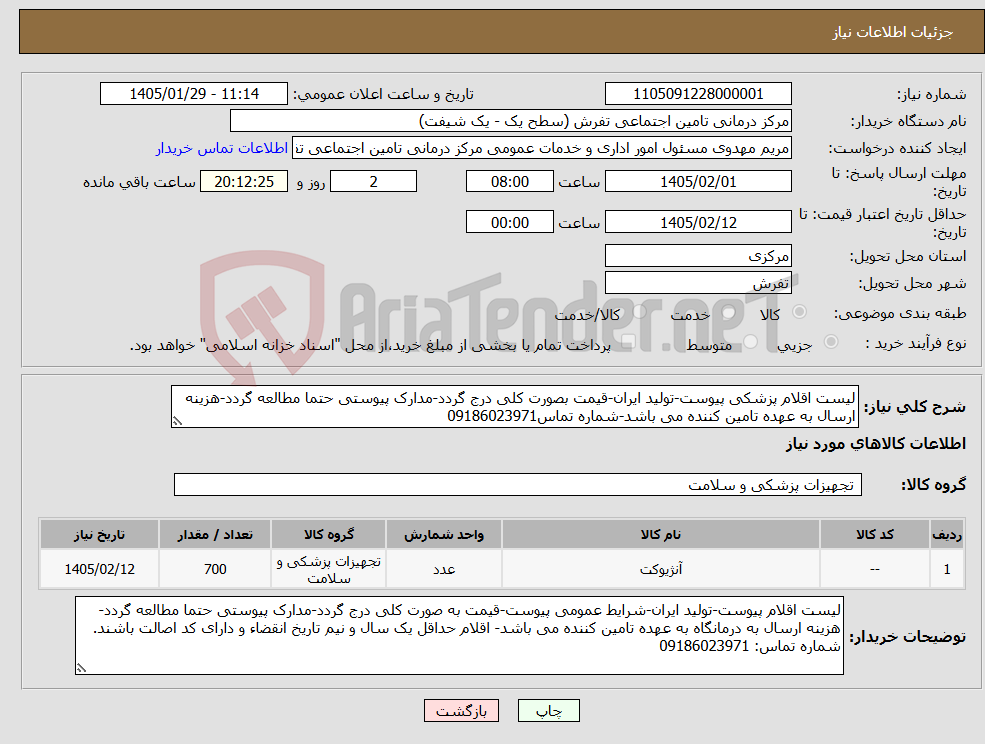
Task: Click the شرح کلی نیاز label
Action: (915, 407)
